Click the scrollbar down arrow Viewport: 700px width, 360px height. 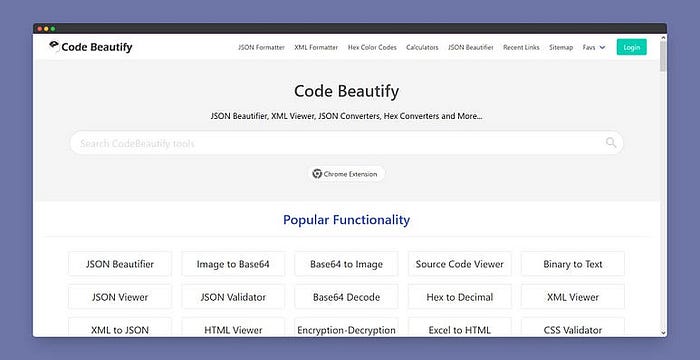tap(663, 333)
